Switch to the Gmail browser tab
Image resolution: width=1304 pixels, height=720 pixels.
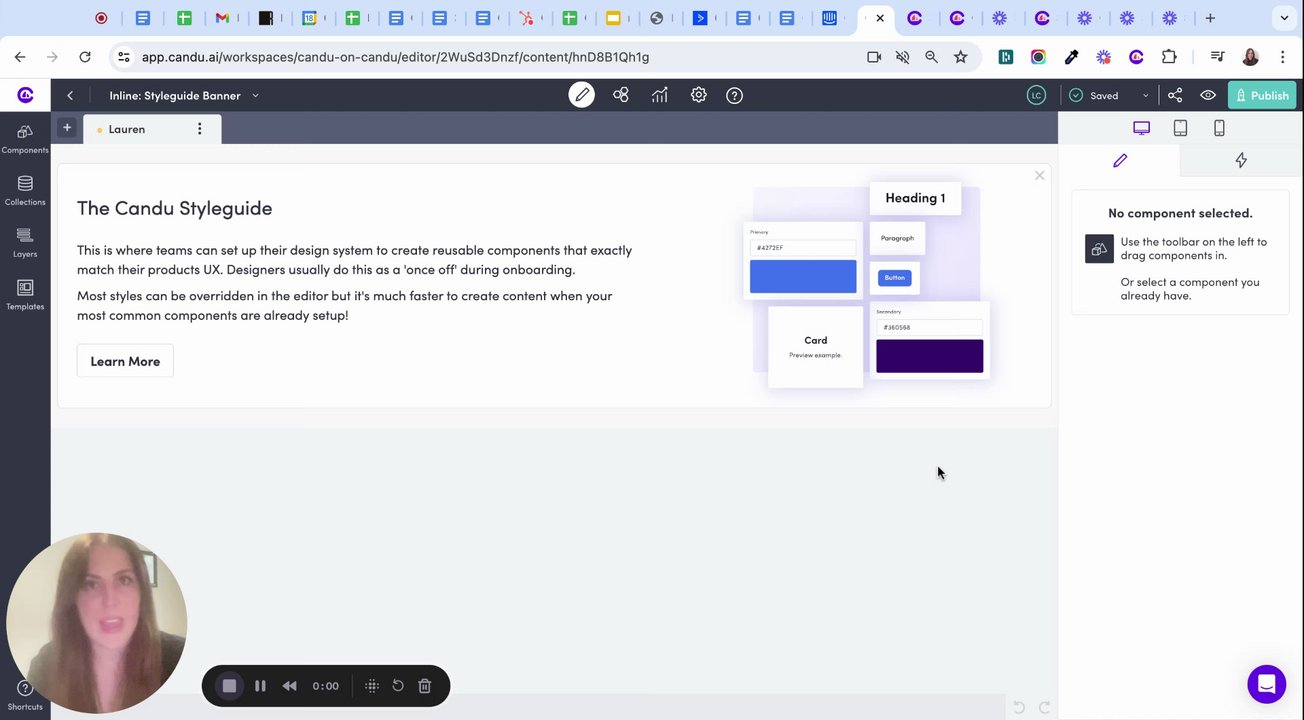(x=222, y=18)
